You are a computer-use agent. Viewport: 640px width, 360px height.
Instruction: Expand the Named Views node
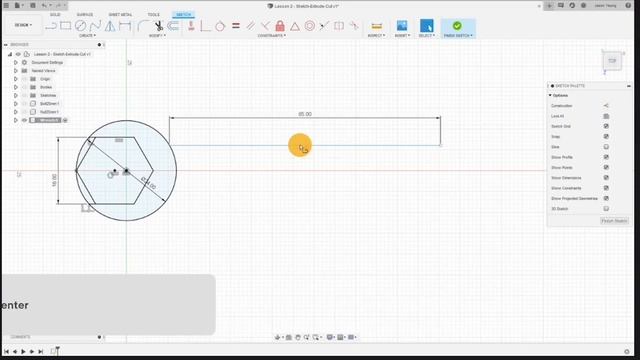point(16,71)
